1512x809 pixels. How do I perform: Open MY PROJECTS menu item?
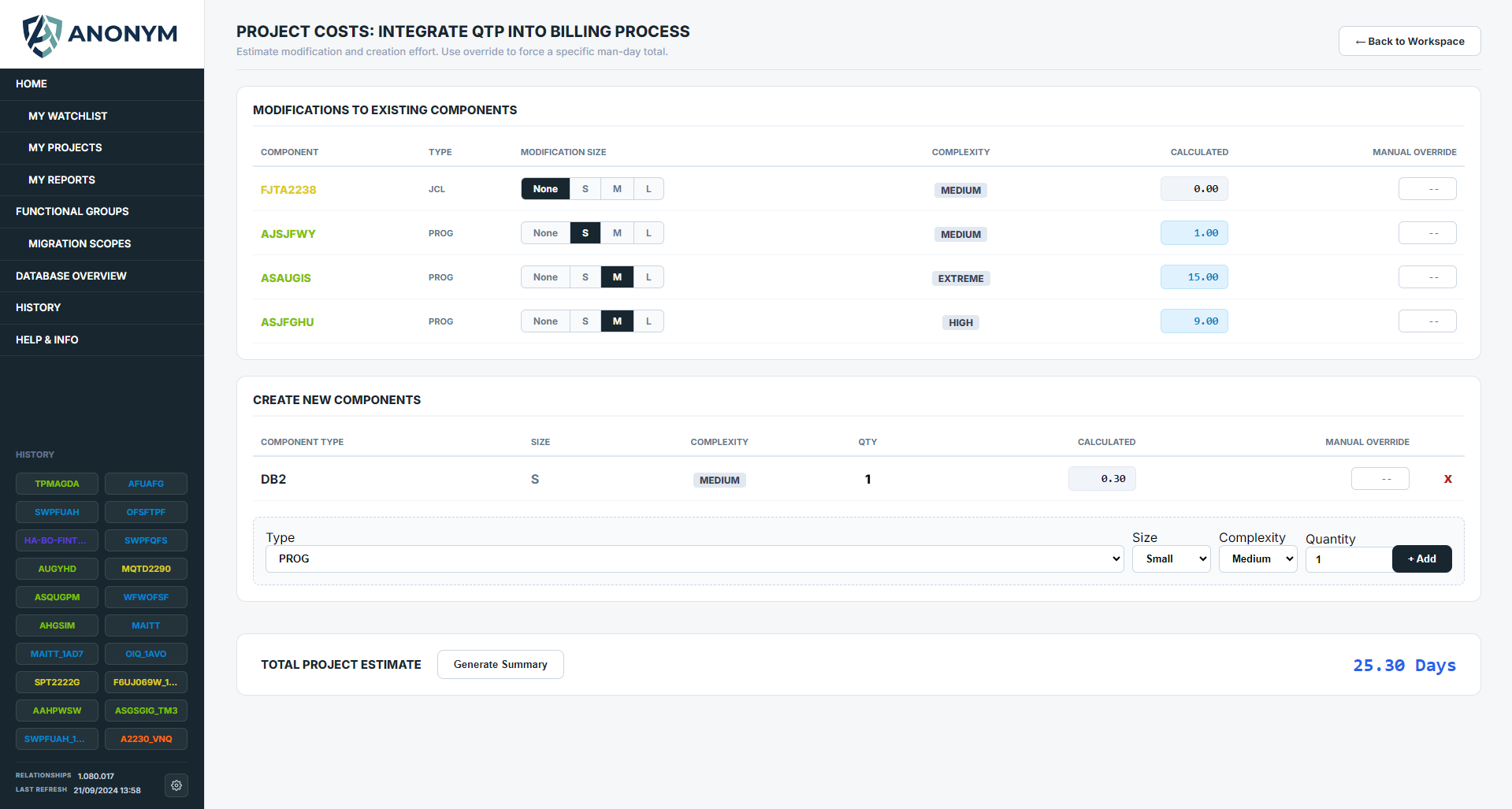[x=102, y=148]
